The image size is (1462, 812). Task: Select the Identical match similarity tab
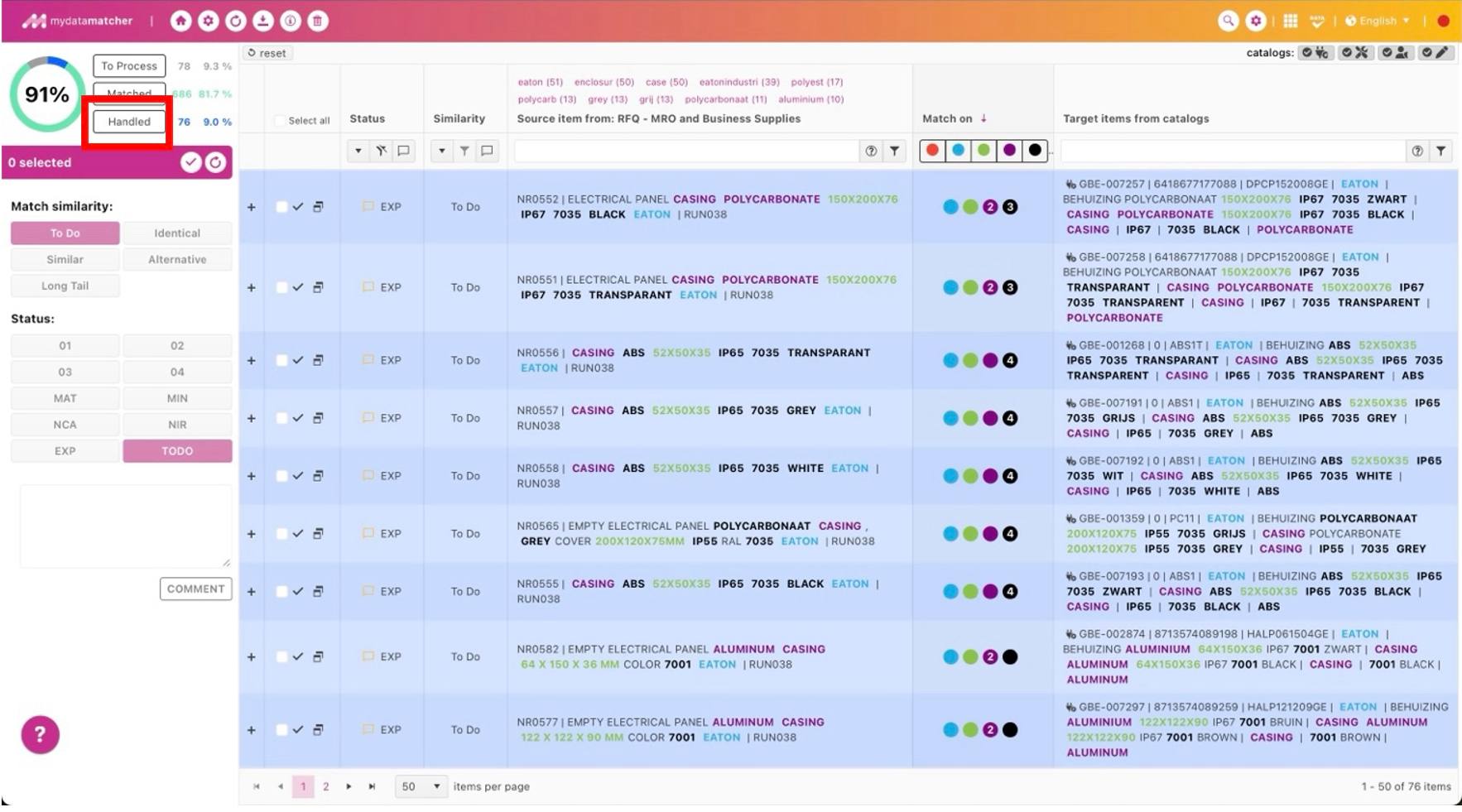click(x=177, y=233)
